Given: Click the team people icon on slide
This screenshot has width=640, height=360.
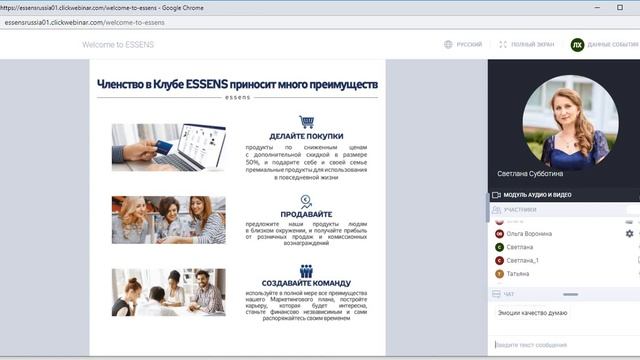Looking at the screenshot, I should point(306,271).
